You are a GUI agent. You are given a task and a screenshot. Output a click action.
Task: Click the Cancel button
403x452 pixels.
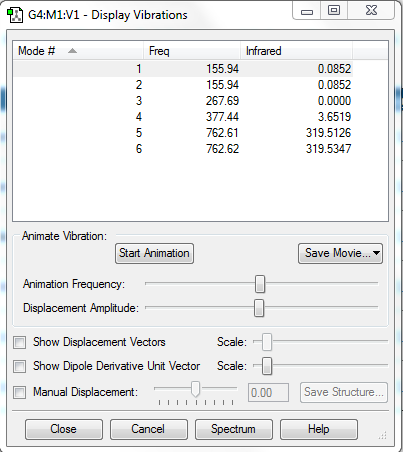[149, 429]
